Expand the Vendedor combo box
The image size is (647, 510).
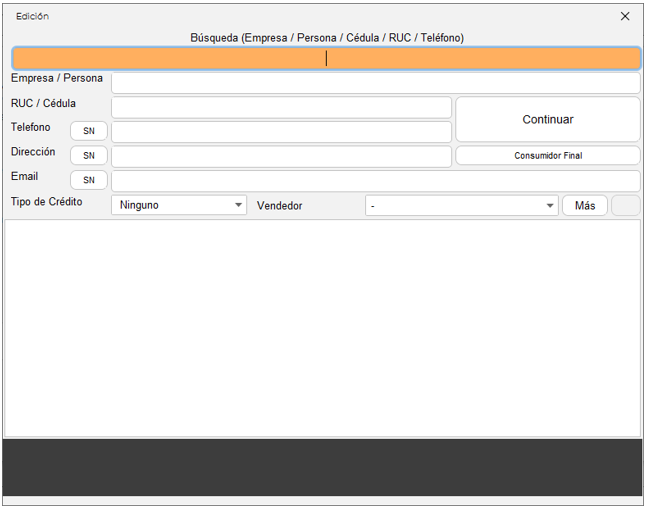click(x=461, y=205)
